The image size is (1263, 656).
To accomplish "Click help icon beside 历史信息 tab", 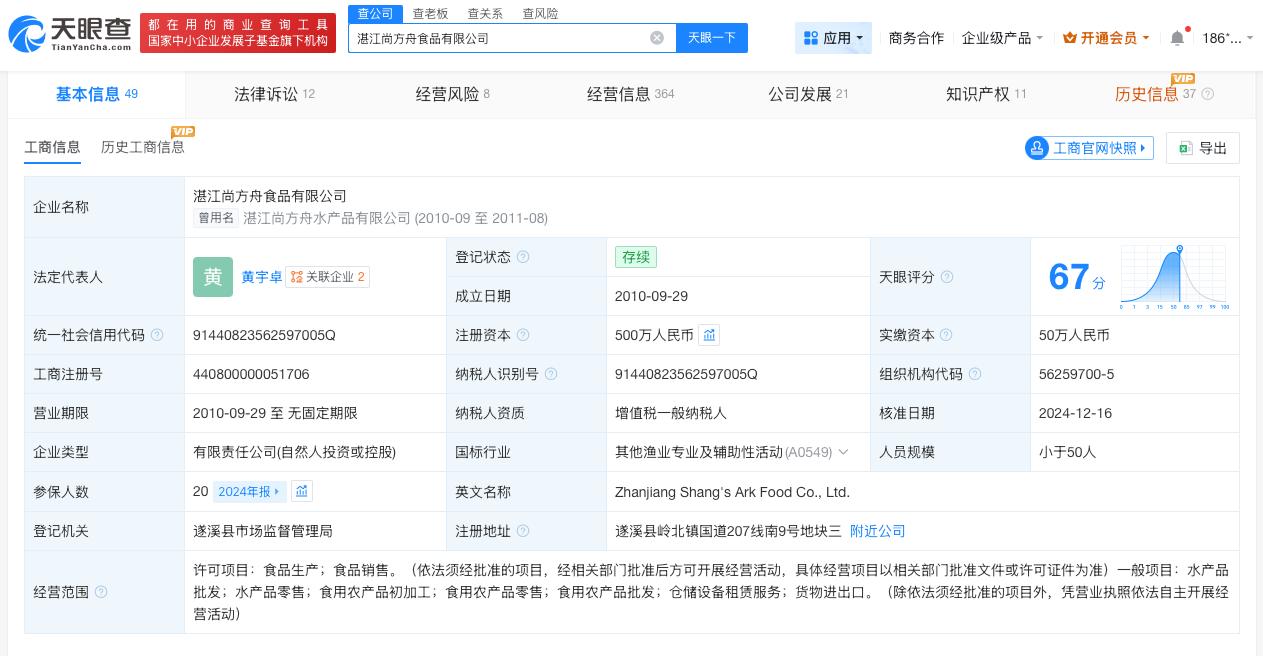I will [1207, 94].
